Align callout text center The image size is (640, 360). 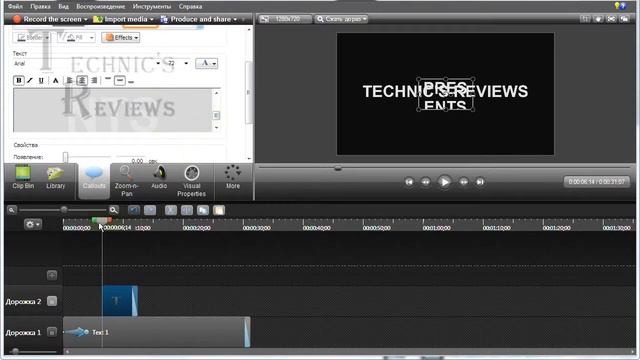click(82, 80)
